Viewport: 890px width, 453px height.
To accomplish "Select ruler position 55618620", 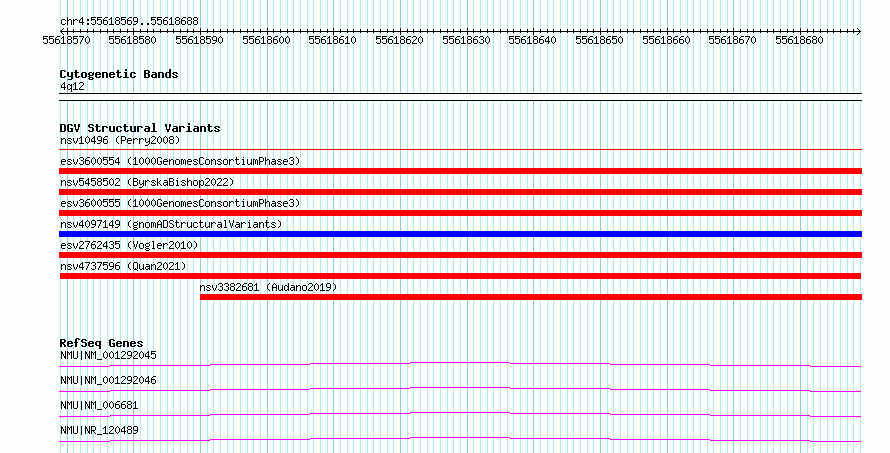I will [x=400, y=40].
